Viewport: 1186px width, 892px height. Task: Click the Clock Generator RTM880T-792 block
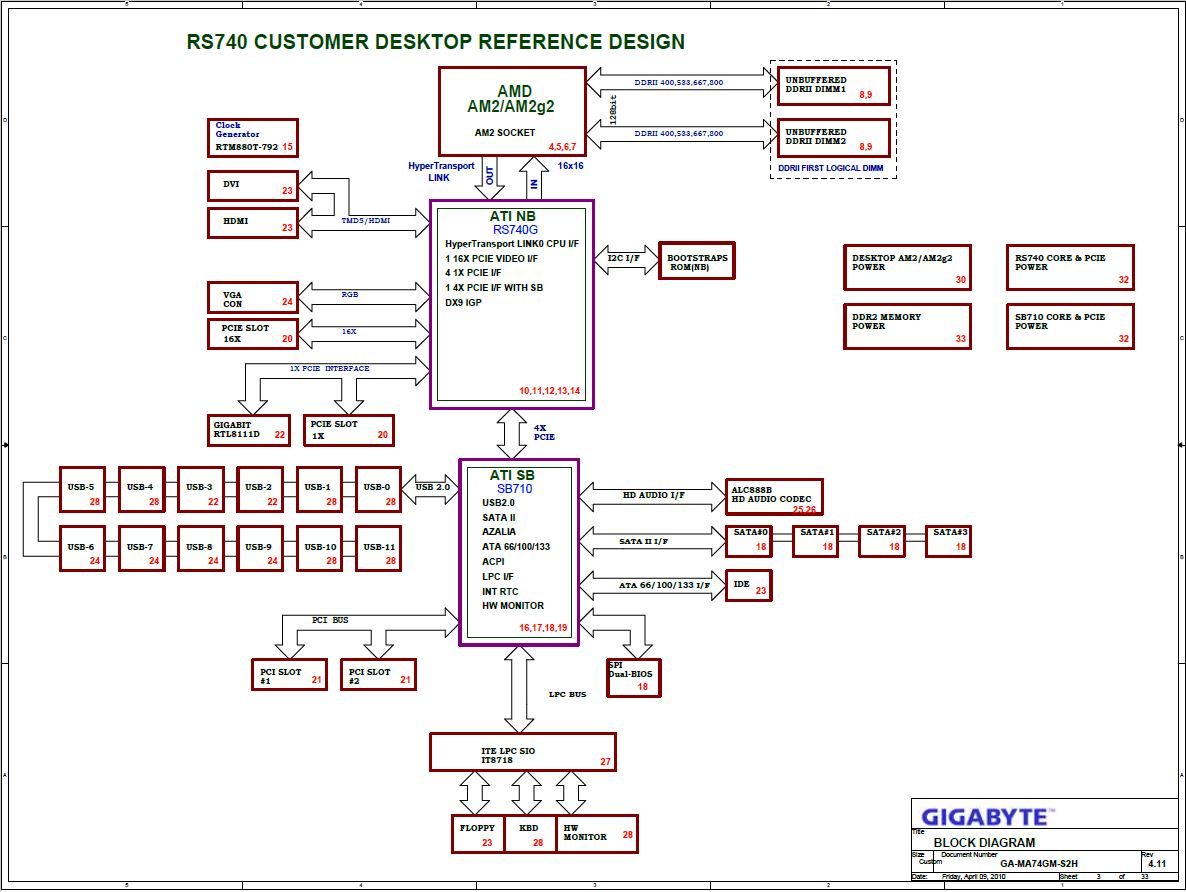(x=253, y=138)
